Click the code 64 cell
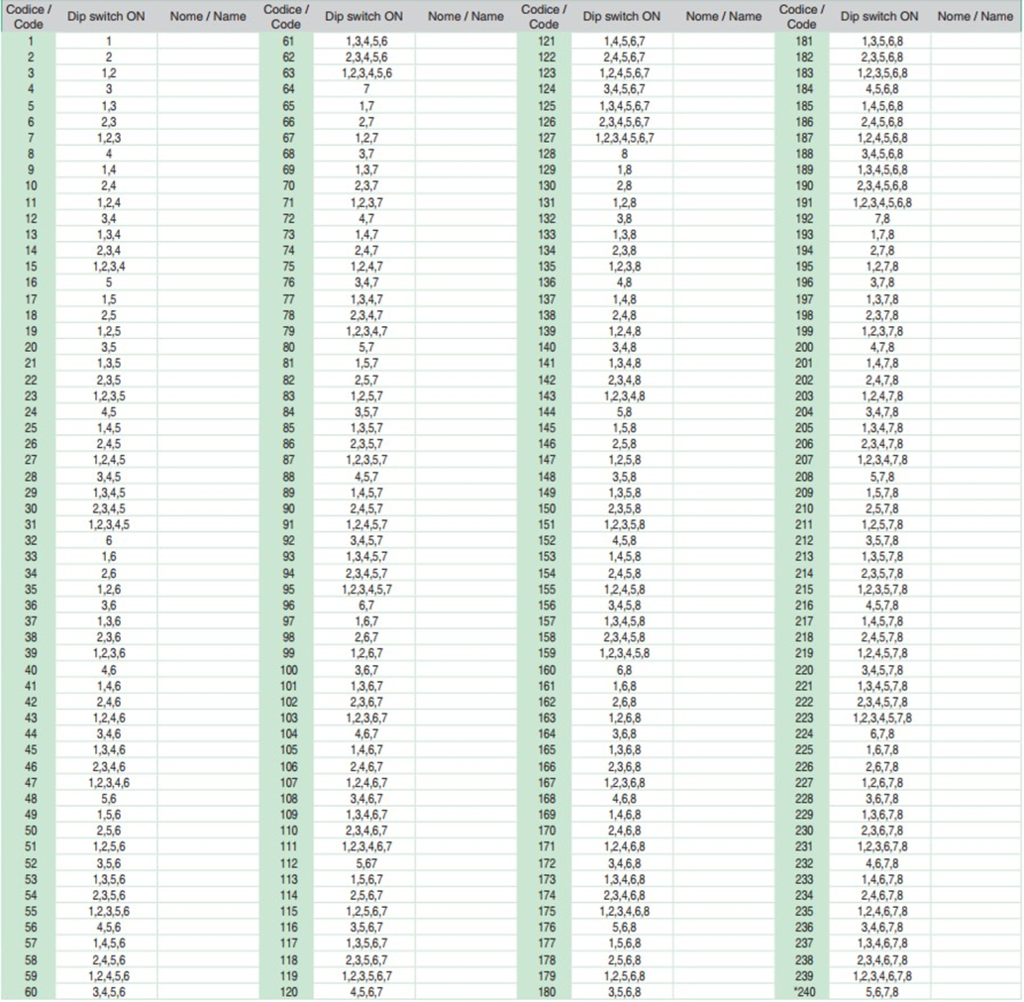Viewport: 1024px width, 1002px height. (288, 89)
